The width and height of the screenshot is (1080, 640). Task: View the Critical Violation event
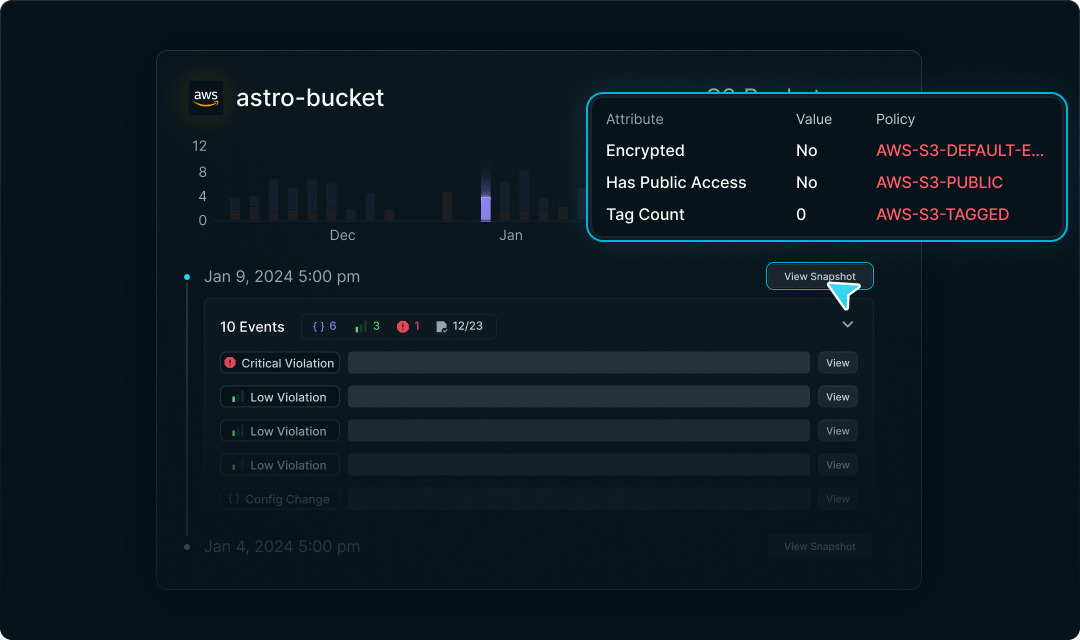(x=838, y=363)
